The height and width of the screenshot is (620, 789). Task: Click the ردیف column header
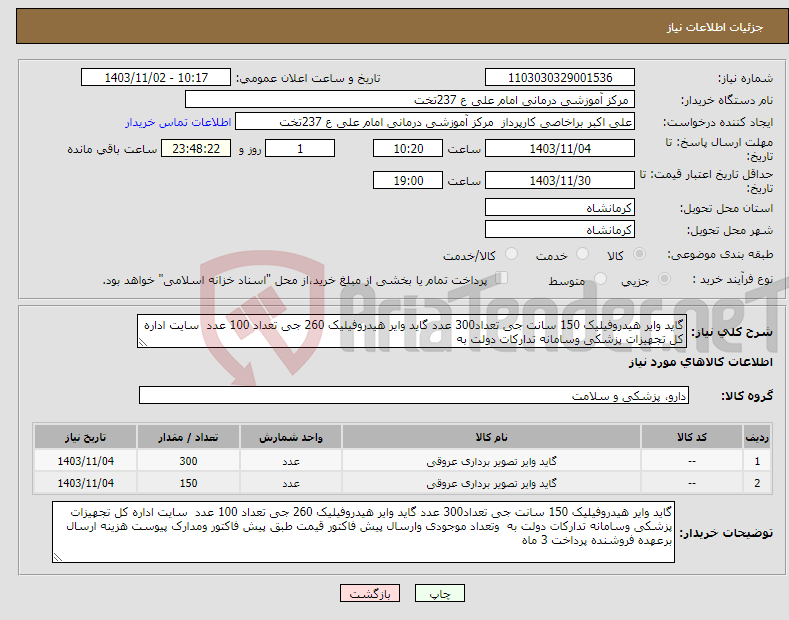[757, 437]
